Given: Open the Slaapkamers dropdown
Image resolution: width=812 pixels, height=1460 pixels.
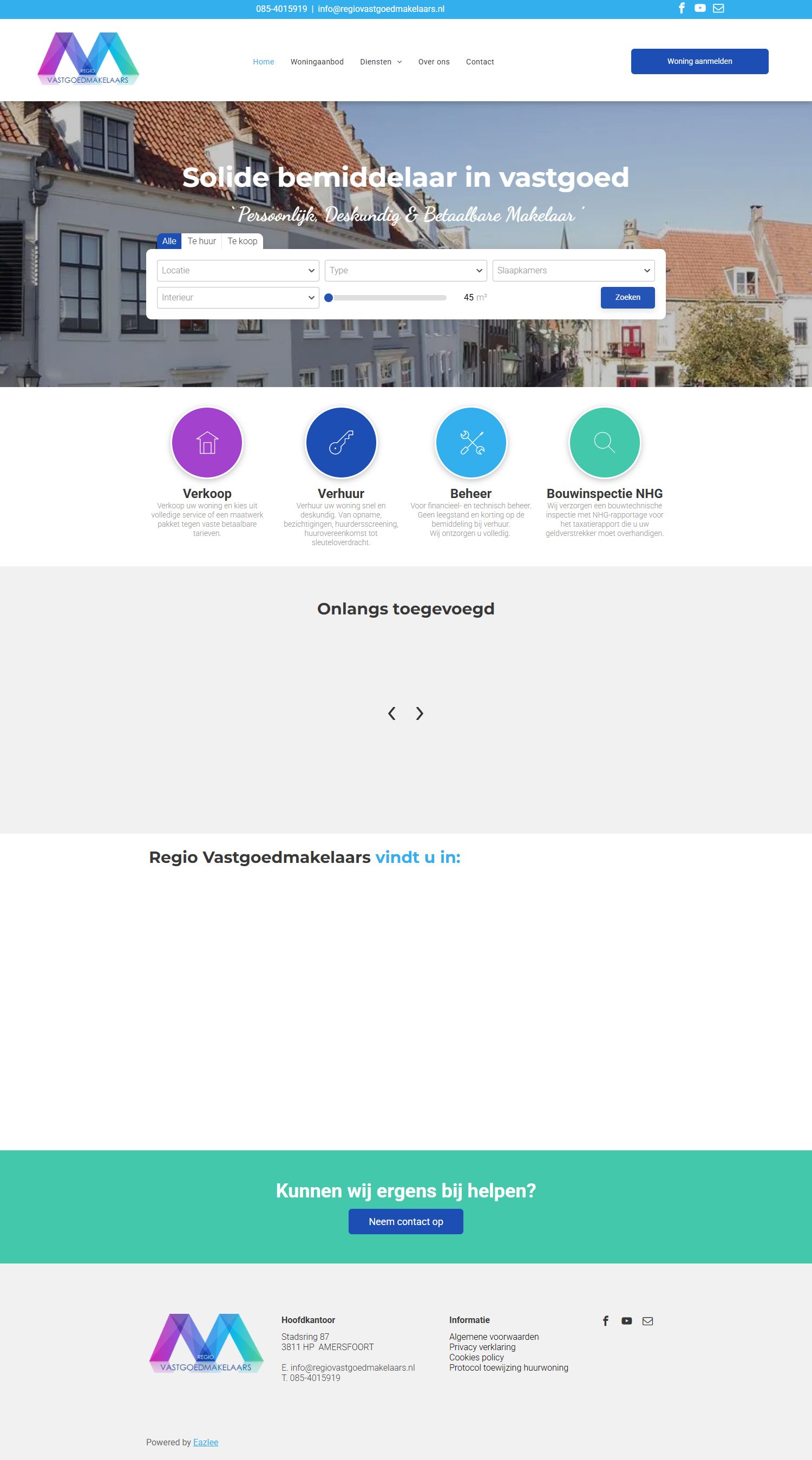Looking at the screenshot, I should click(x=573, y=270).
